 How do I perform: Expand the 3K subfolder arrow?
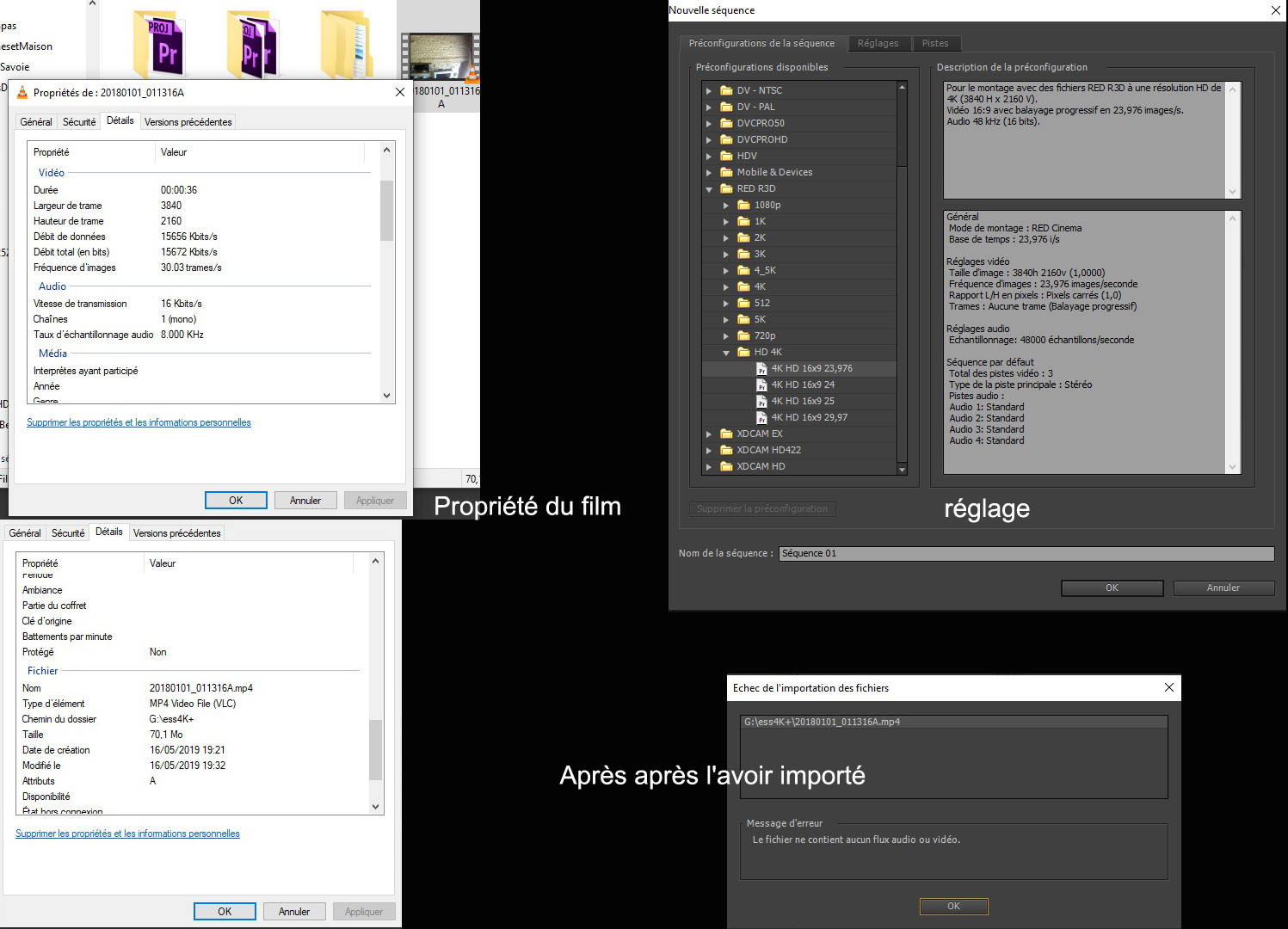click(726, 254)
